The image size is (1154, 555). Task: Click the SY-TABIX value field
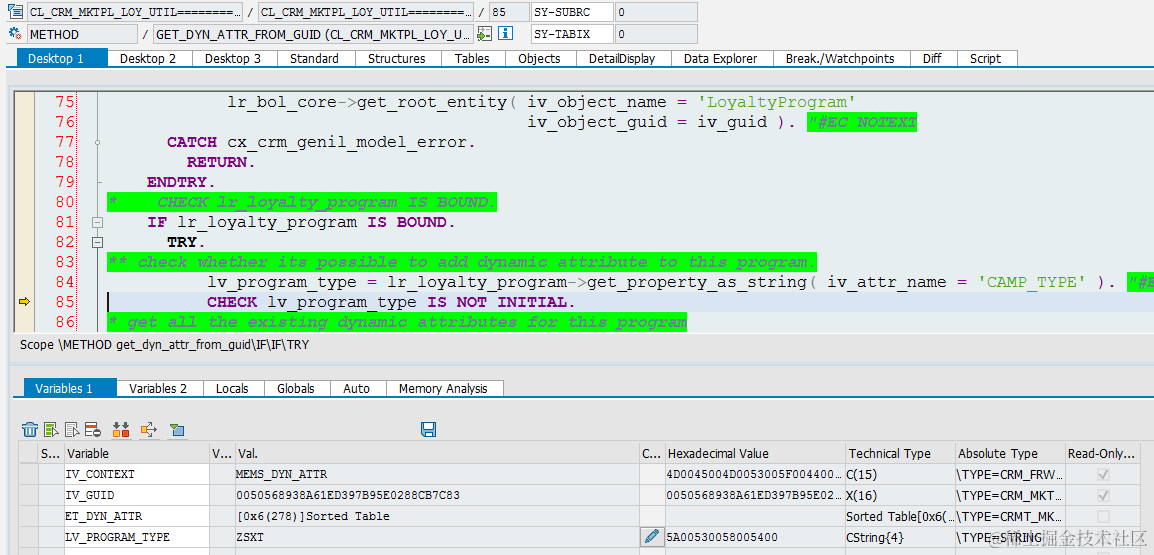click(x=656, y=34)
